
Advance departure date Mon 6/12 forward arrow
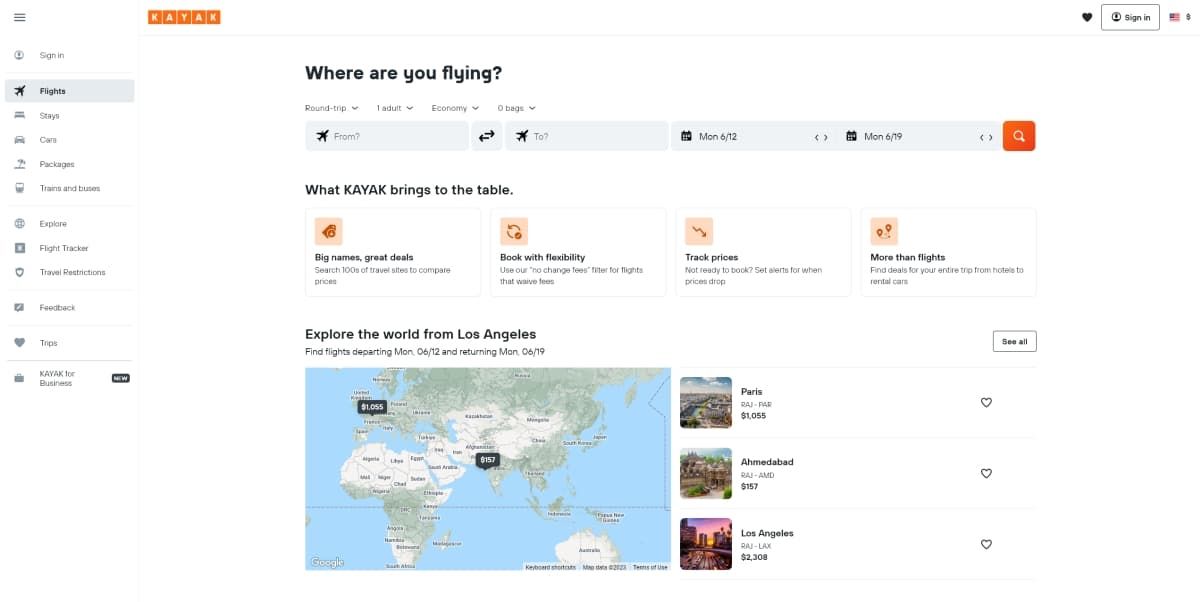[x=826, y=137]
